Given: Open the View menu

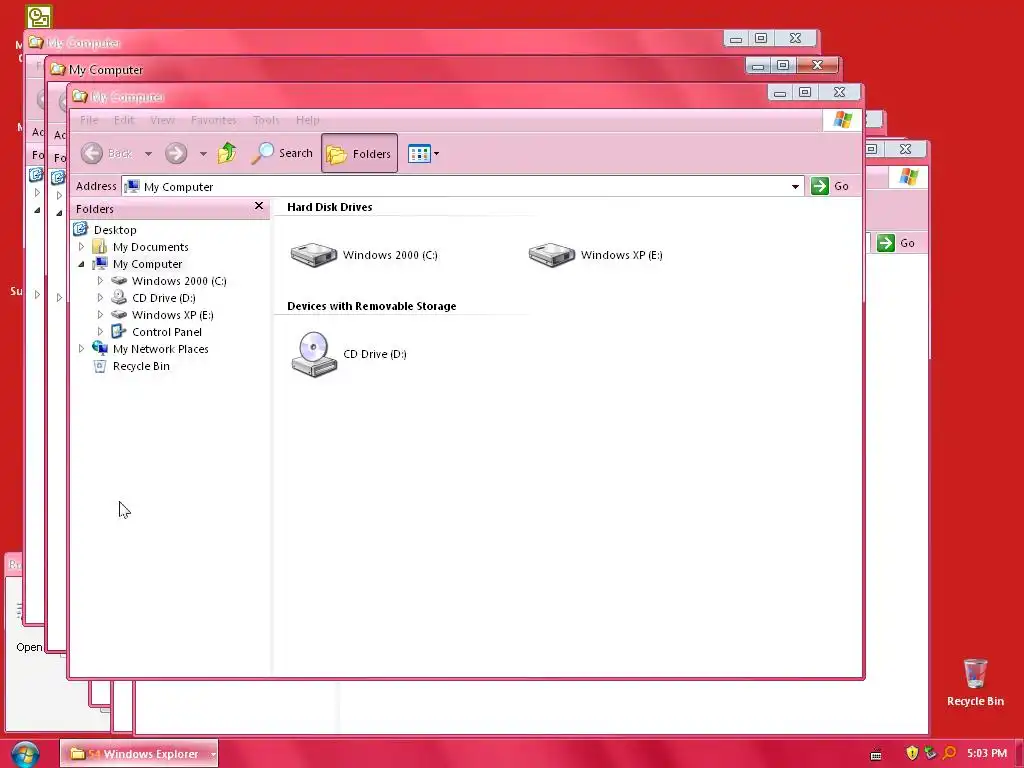Looking at the screenshot, I should point(162,120).
